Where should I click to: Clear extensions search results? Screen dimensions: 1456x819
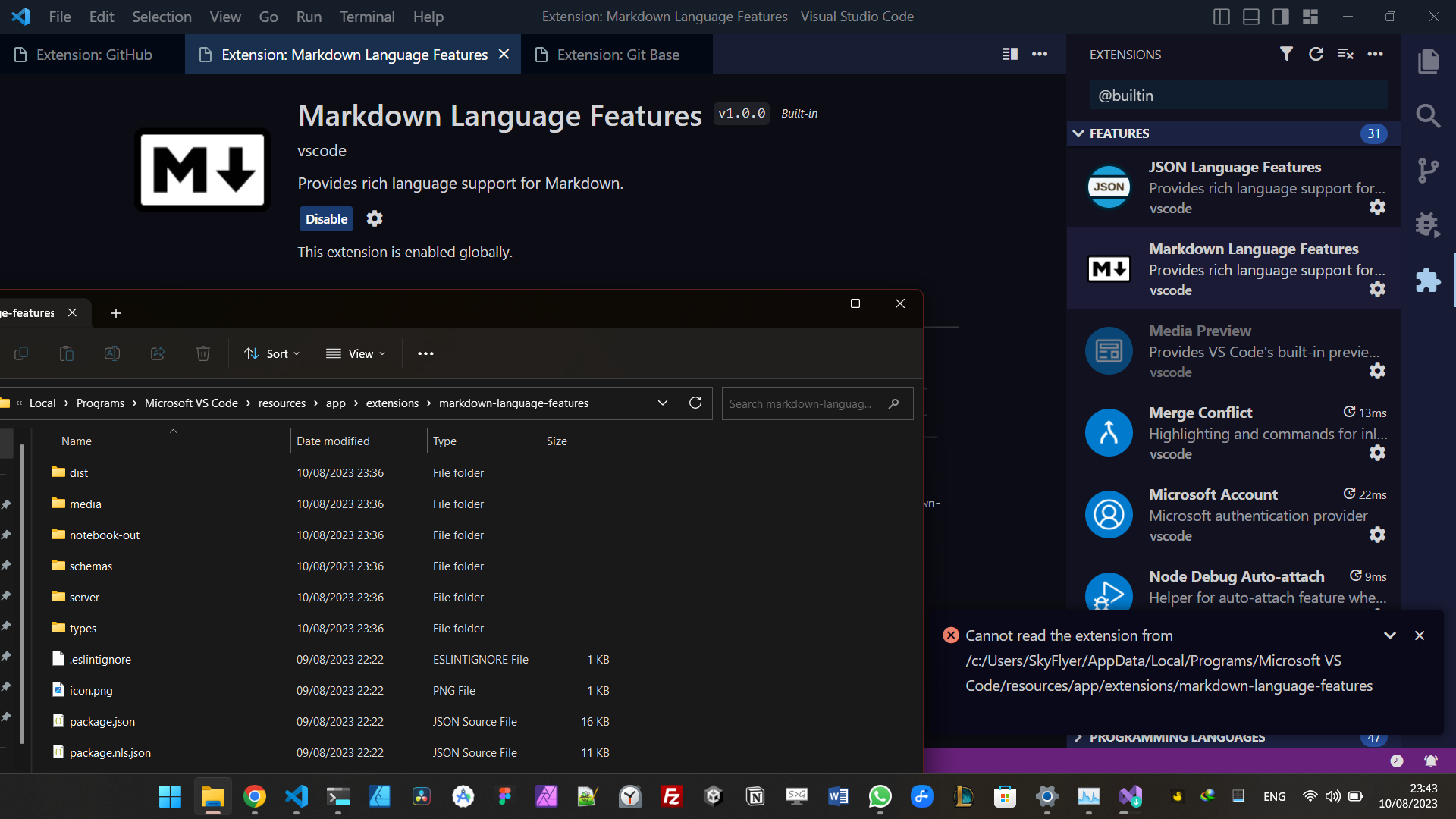click(1345, 54)
